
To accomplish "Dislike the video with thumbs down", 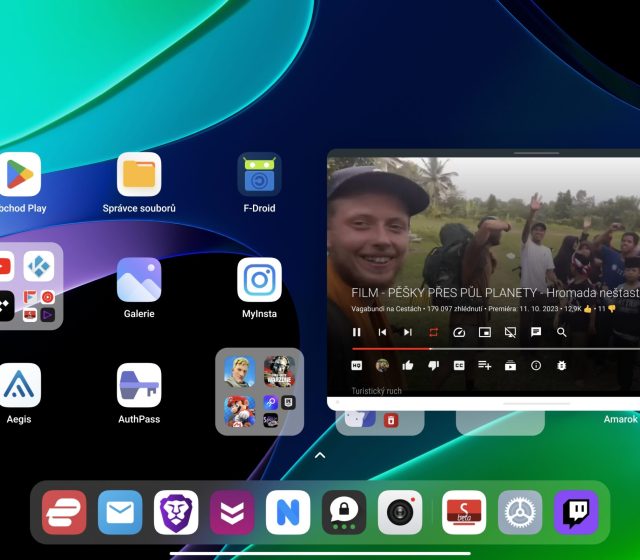I will click(434, 366).
